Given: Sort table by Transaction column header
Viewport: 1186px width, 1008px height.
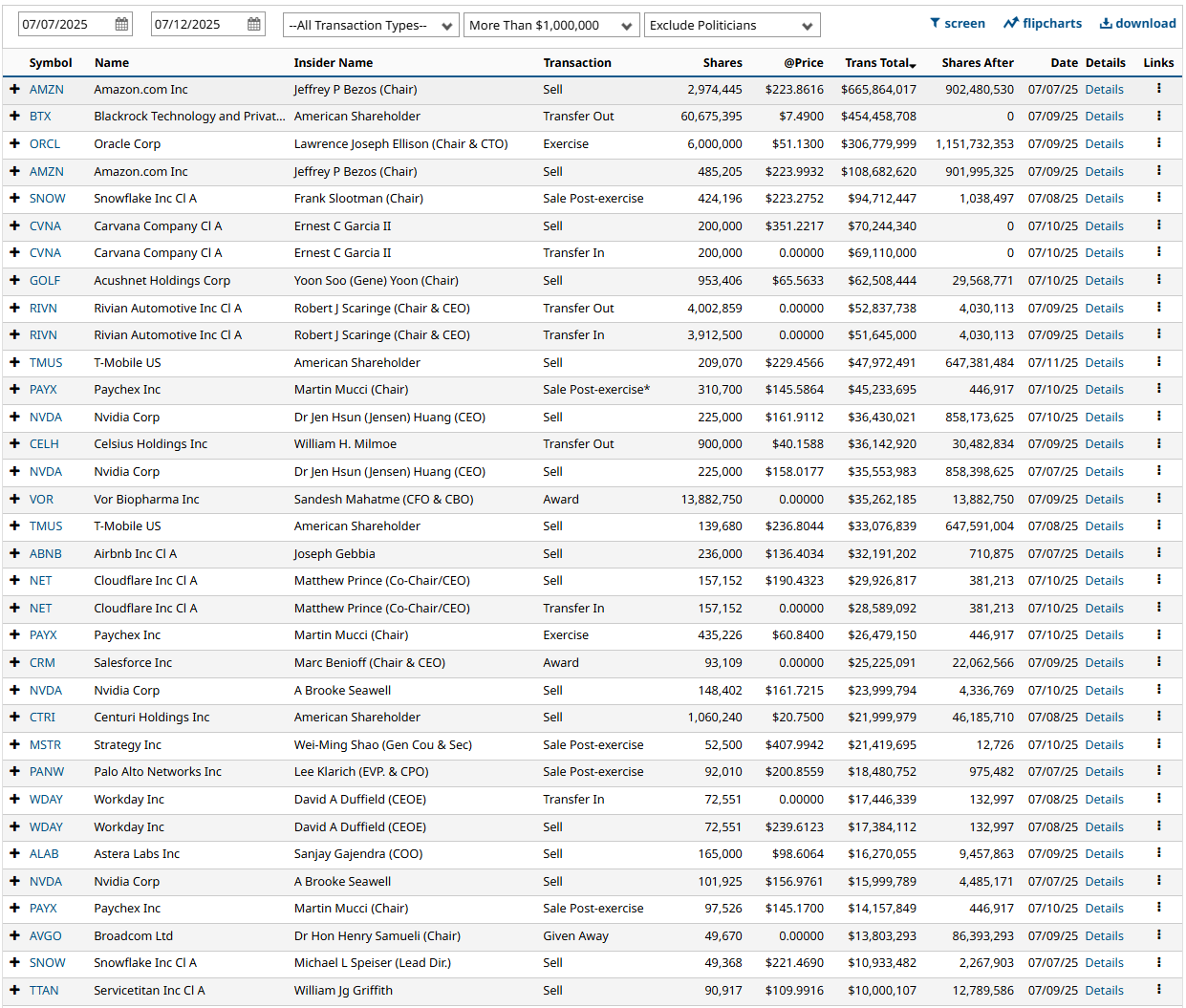Looking at the screenshot, I should 577,62.
